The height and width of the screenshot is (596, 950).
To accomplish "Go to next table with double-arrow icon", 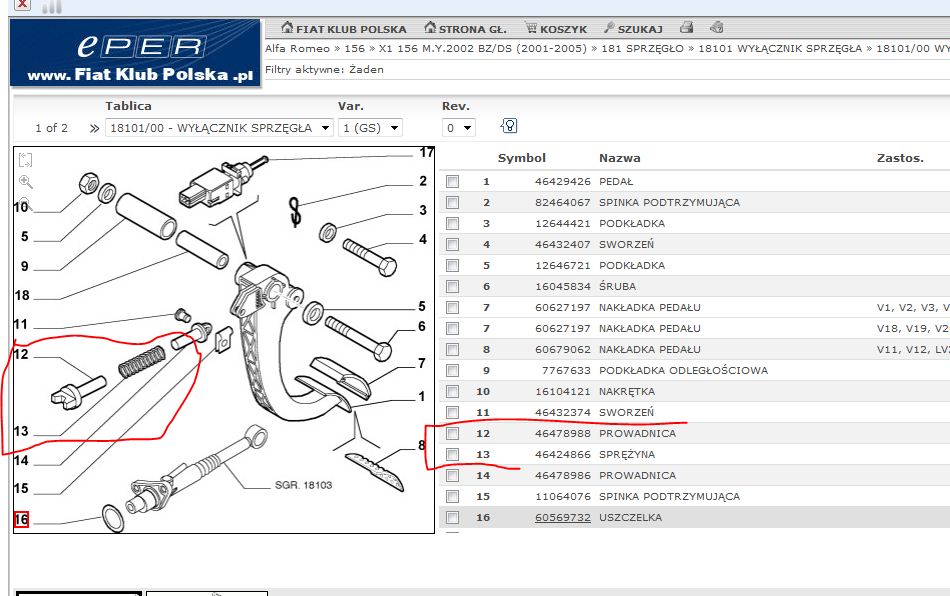I will click(94, 128).
